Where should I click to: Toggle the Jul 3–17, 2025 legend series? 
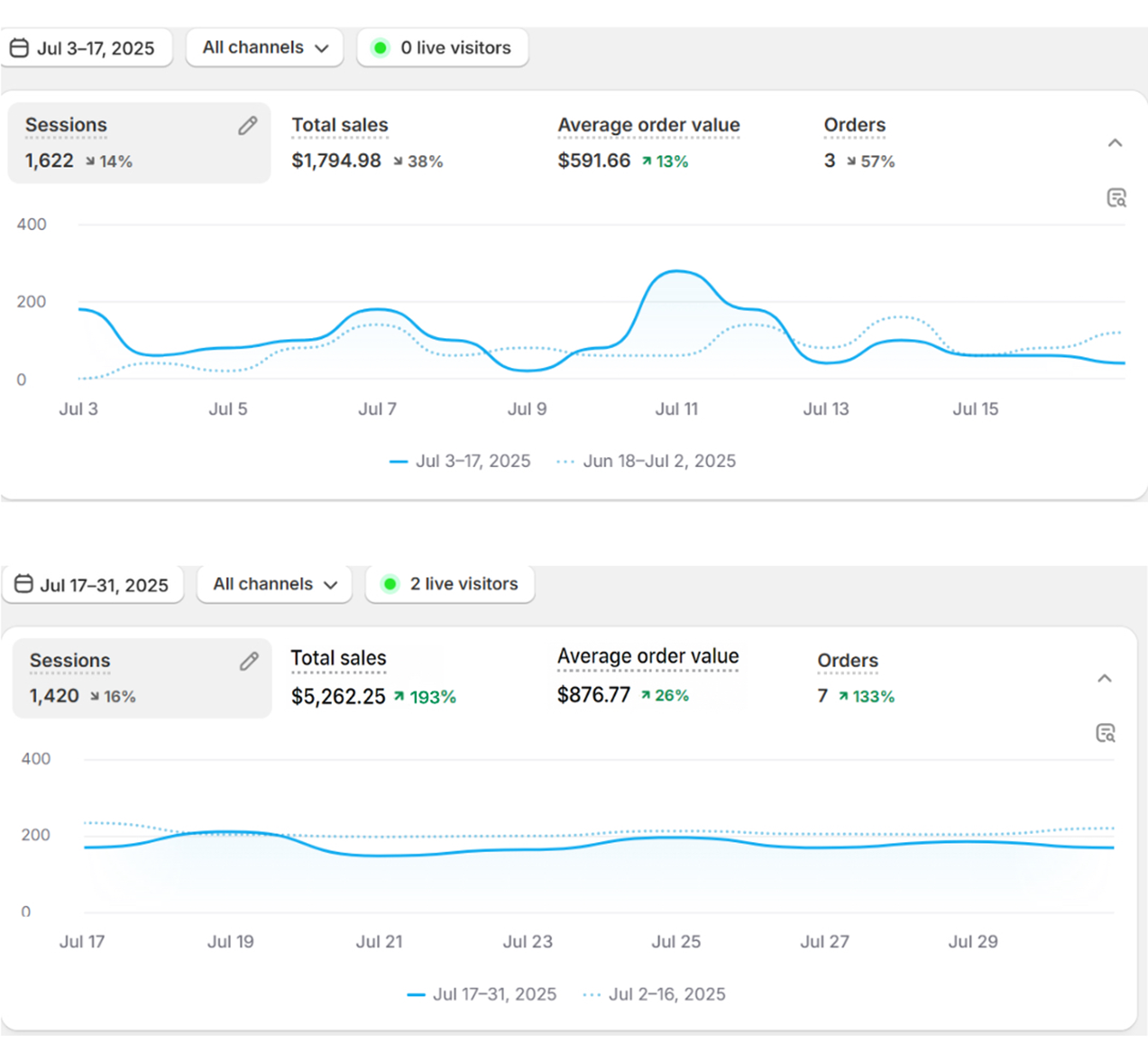click(x=460, y=462)
